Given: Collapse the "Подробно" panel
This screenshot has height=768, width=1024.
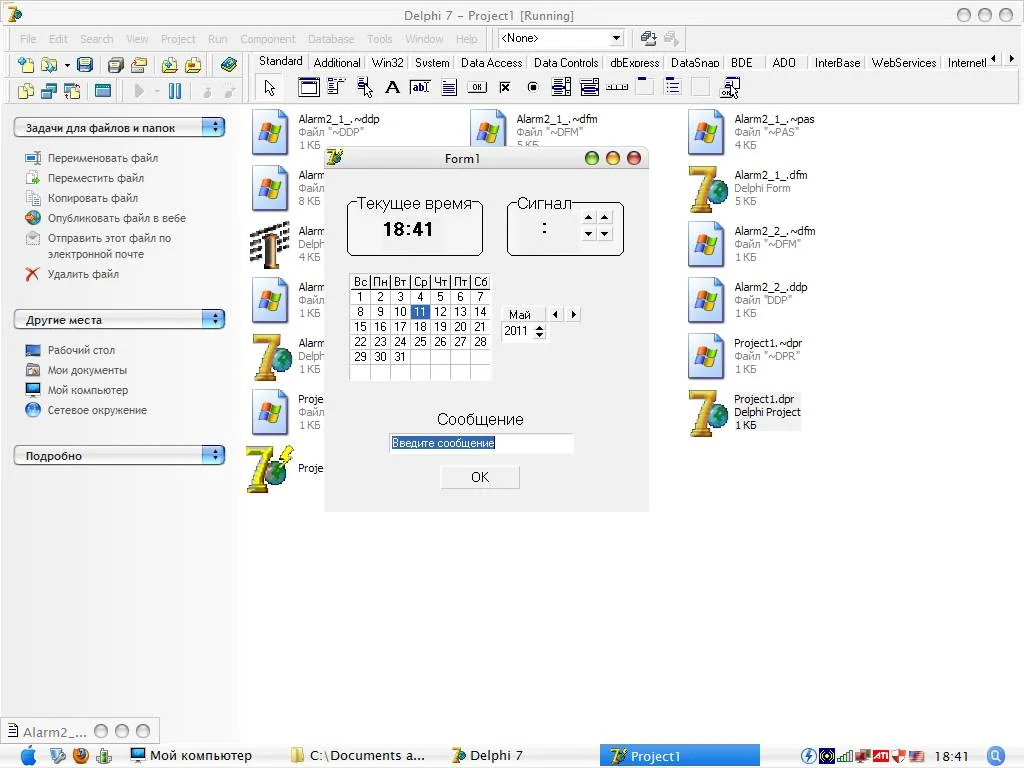Looking at the screenshot, I should (x=213, y=455).
